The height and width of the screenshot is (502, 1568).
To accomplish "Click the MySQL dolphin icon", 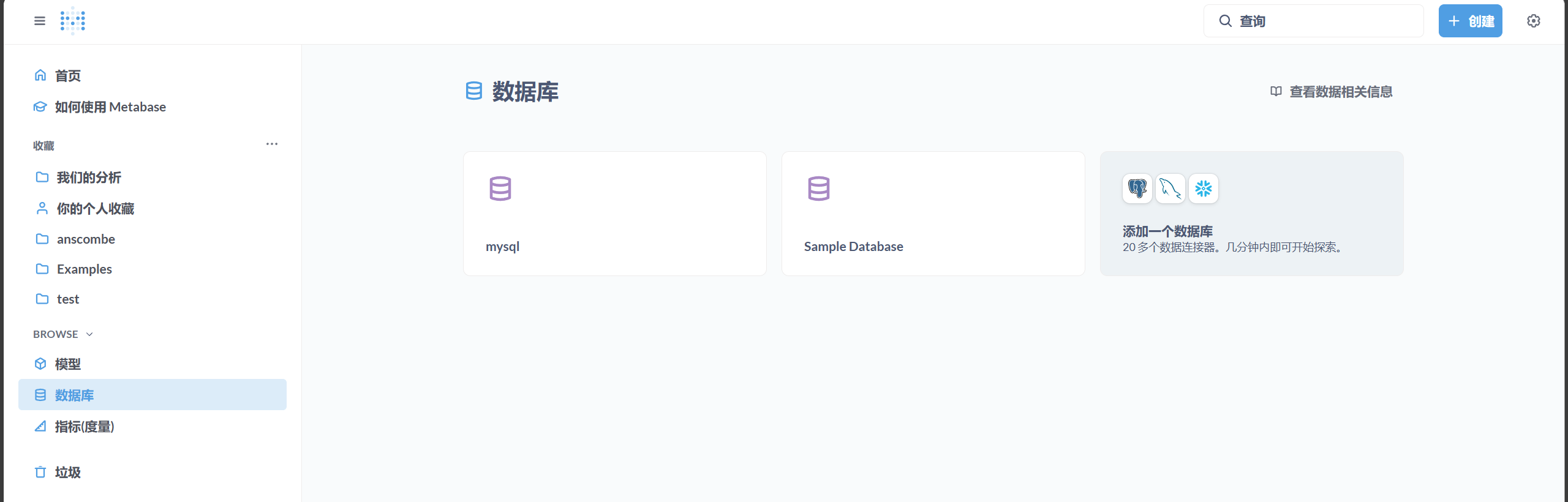I will tap(1170, 189).
